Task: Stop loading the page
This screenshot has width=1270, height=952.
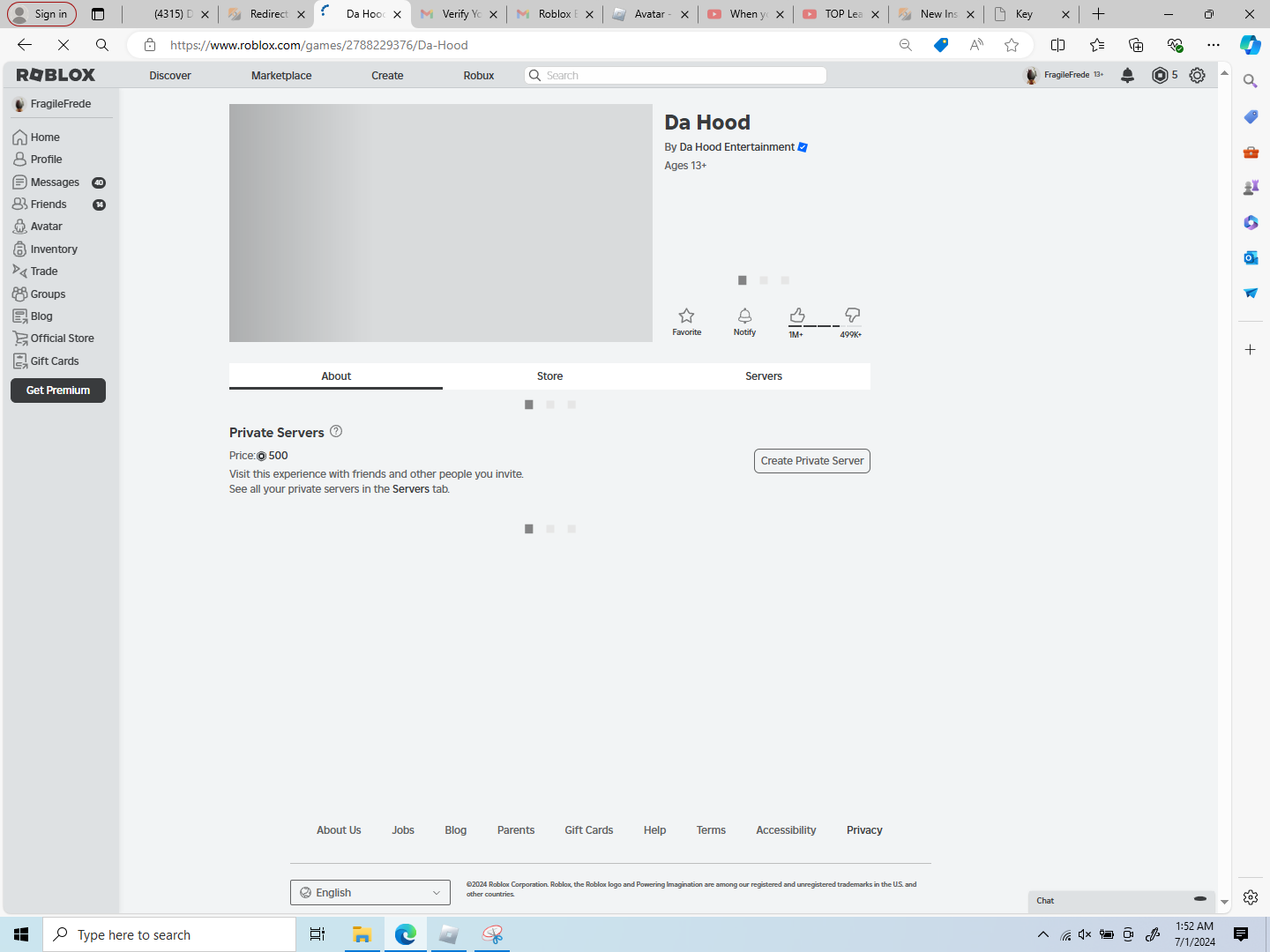Action: pos(63,45)
